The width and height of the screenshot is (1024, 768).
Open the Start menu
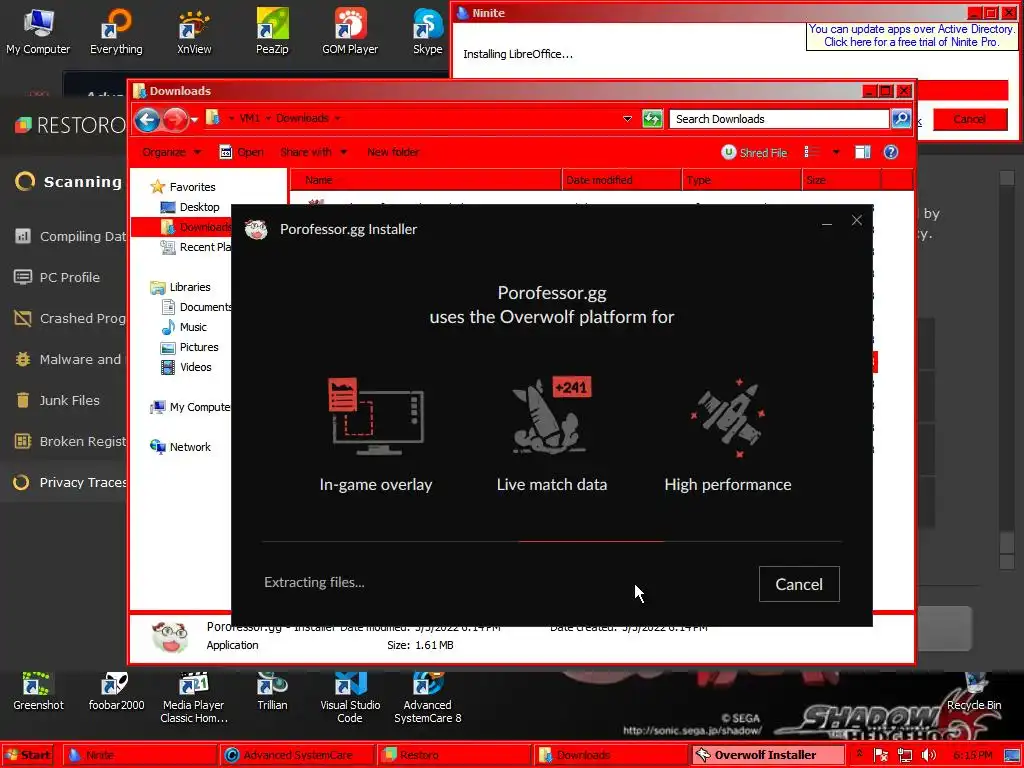tap(28, 755)
